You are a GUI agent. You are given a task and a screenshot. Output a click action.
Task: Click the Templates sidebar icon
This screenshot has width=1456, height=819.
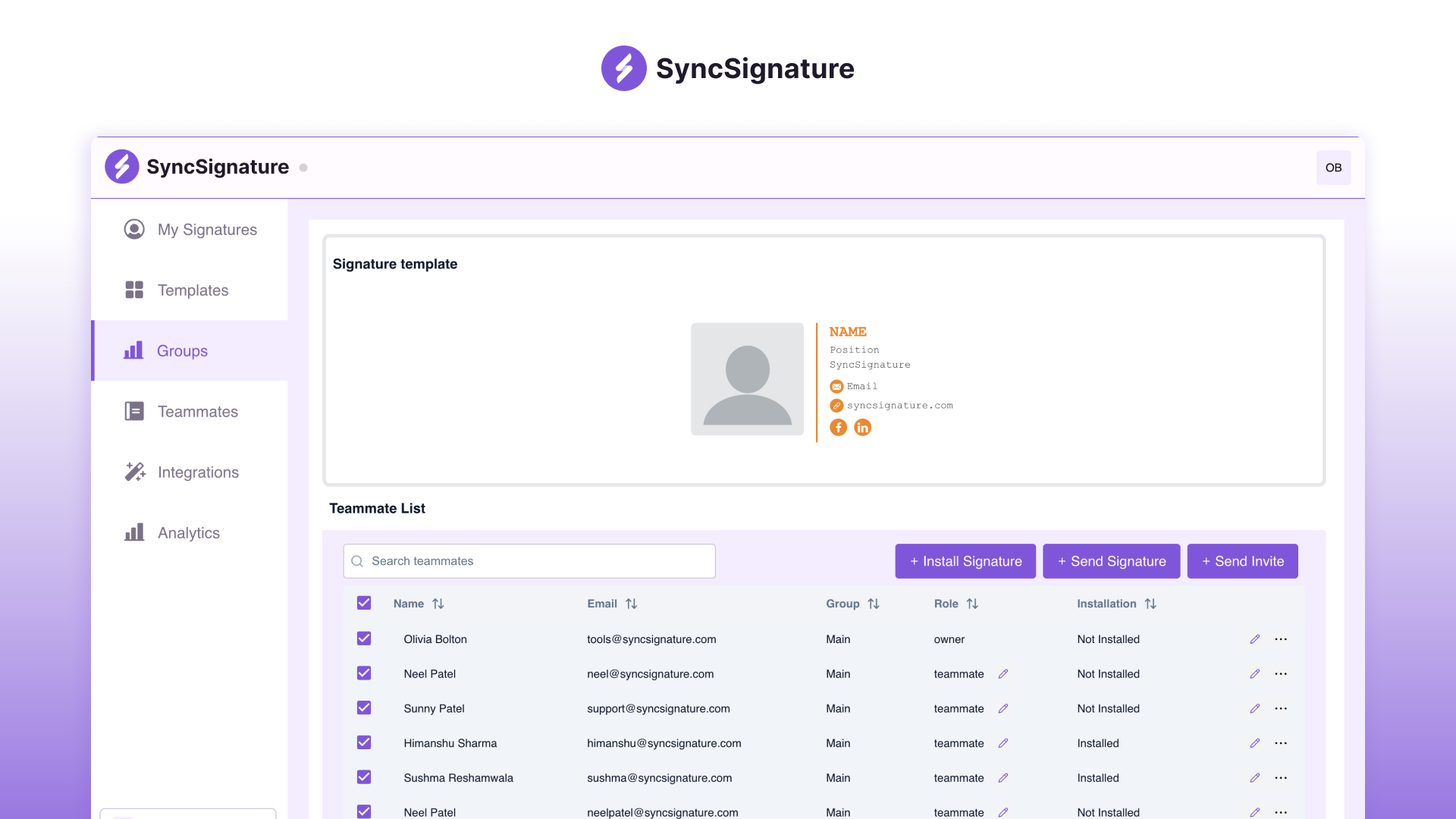[x=134, y=289]
